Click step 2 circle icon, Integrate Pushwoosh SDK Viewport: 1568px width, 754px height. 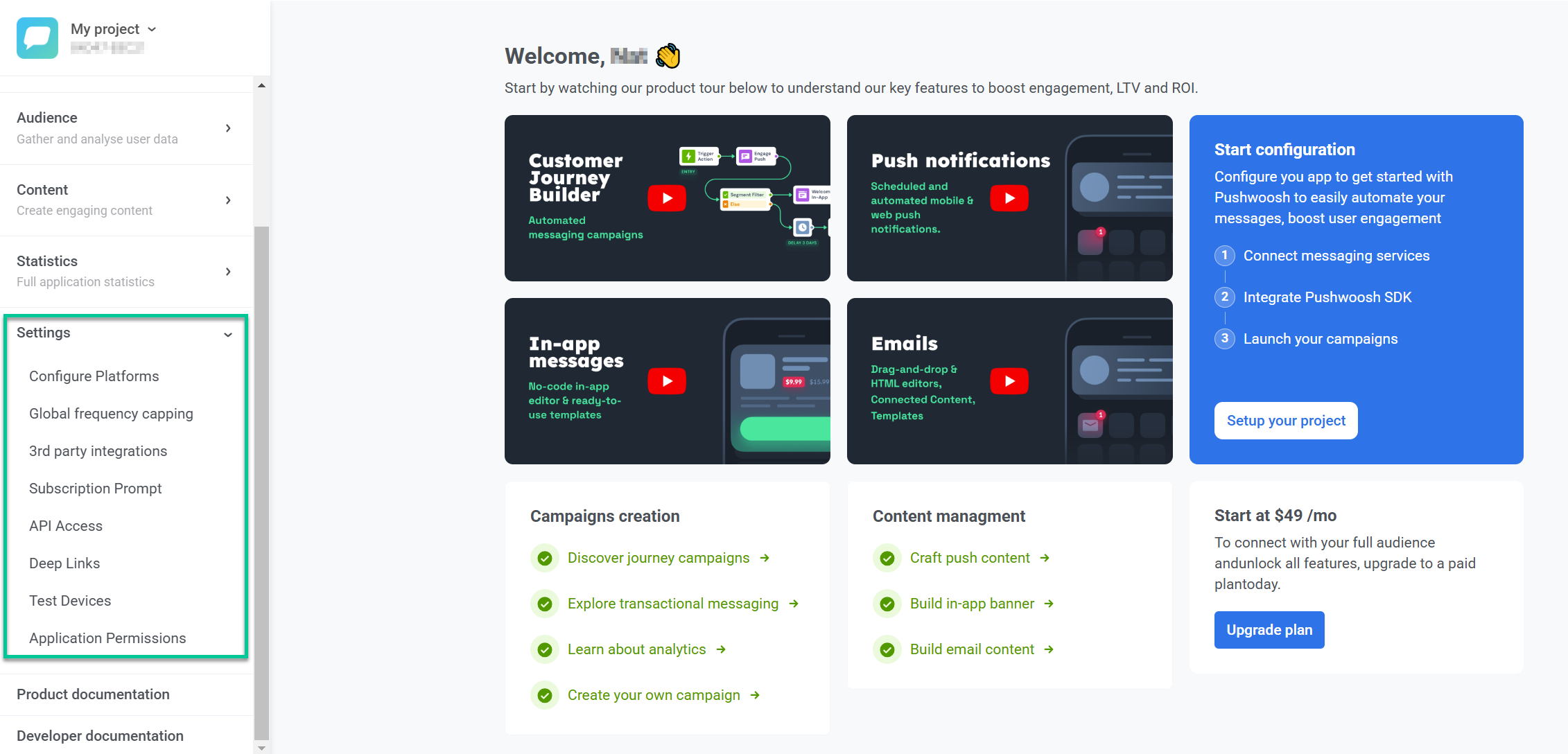1225,297
